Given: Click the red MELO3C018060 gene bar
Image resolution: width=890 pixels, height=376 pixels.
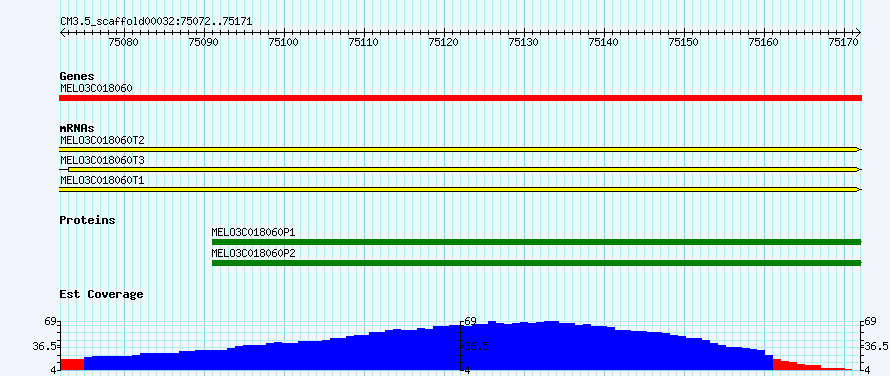Looking at the screenshot, I should tap(460, 98).
